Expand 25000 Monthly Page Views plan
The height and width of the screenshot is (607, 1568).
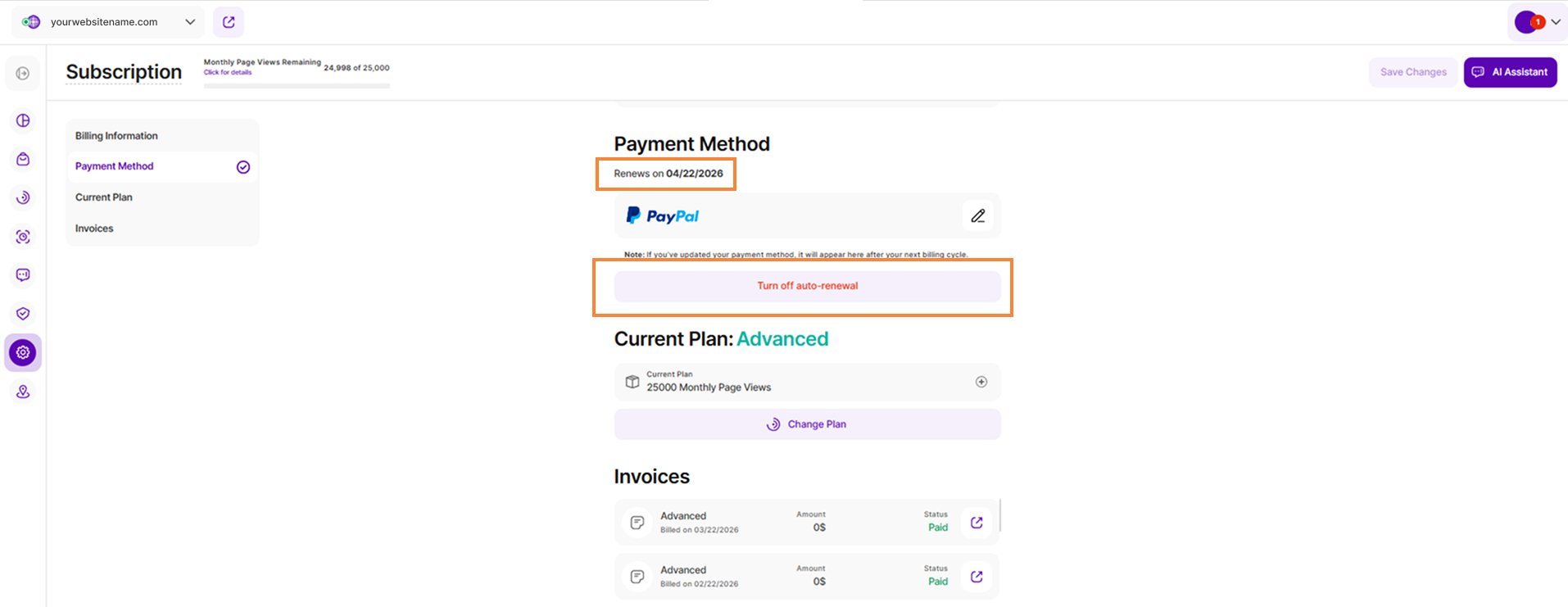click(x=981, y=382)
